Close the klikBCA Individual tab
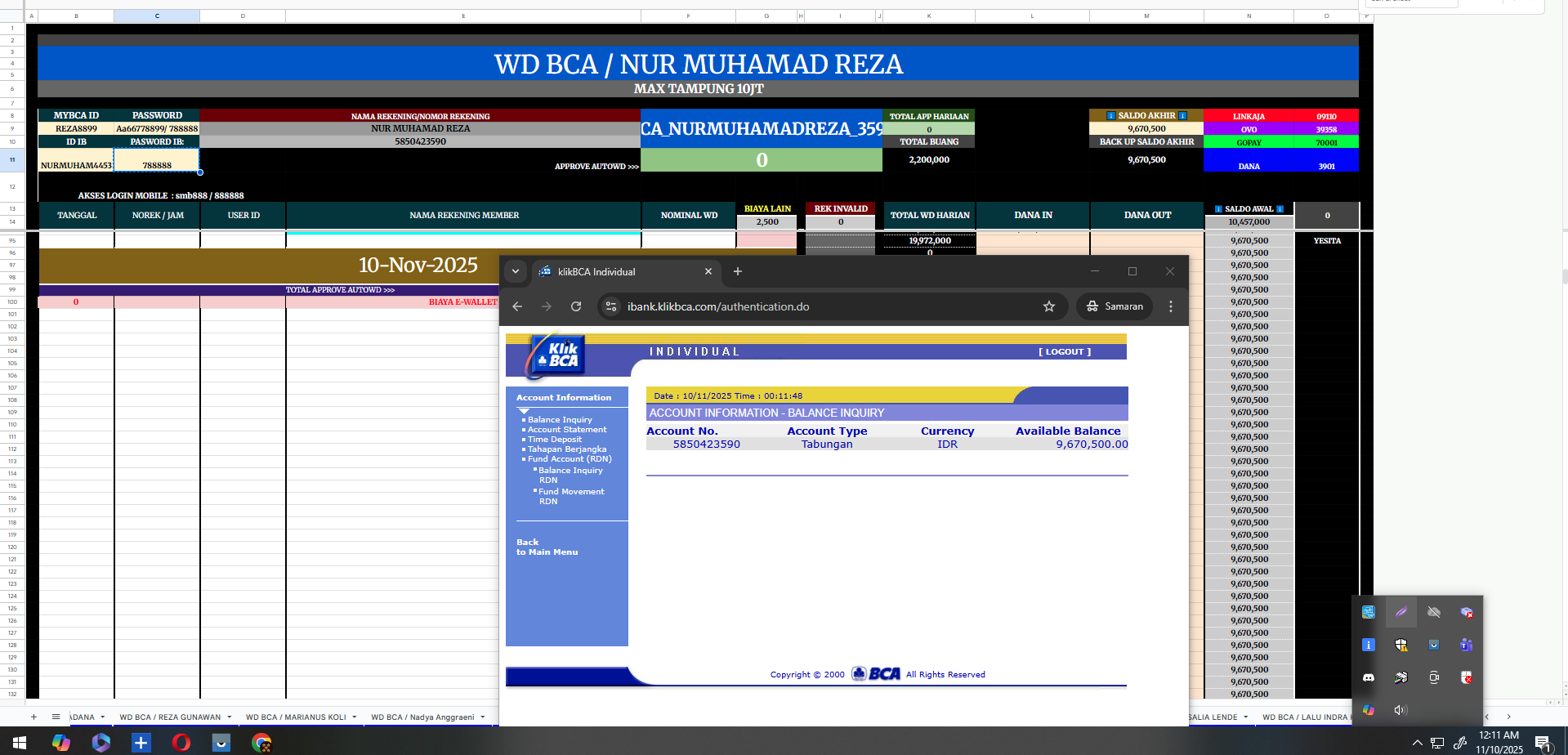 (708, 271)
